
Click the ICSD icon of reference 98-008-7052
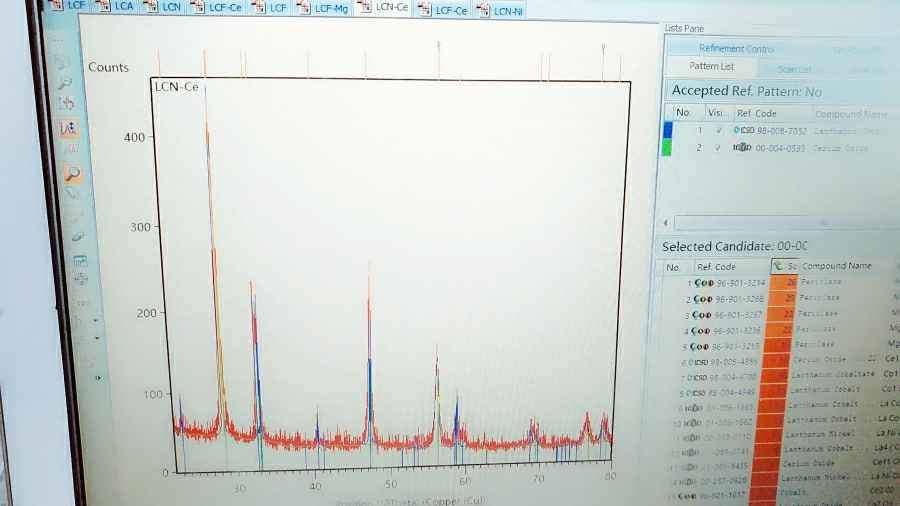coord(743,130)
